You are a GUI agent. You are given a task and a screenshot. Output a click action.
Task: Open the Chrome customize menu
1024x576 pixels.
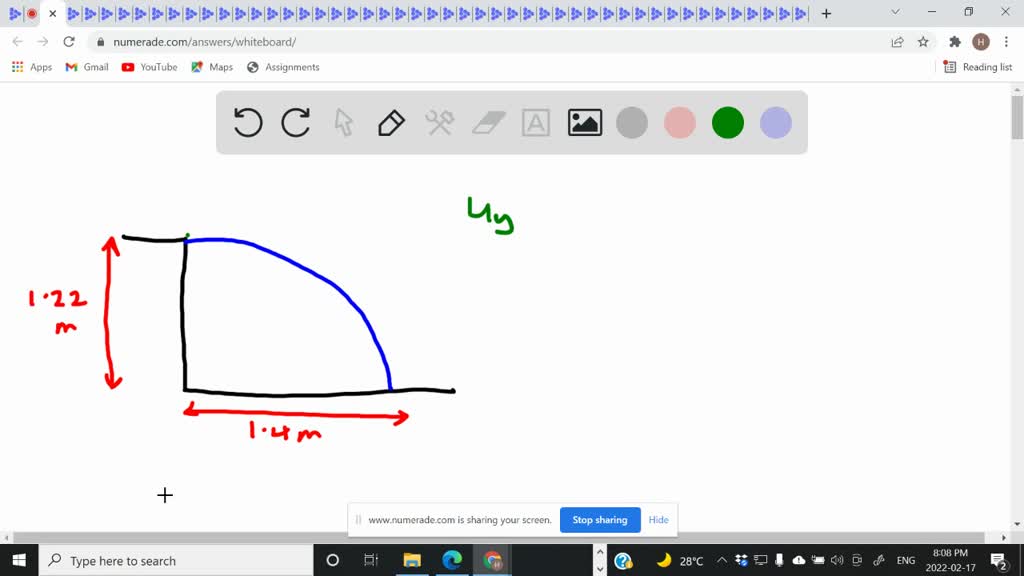(1005, 42)
